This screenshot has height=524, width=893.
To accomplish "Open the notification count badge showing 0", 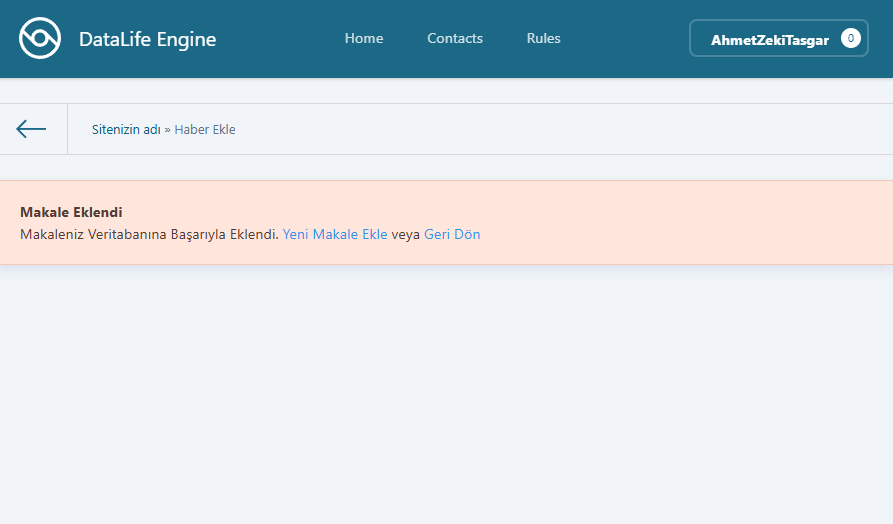I will (x=850, y=39).
